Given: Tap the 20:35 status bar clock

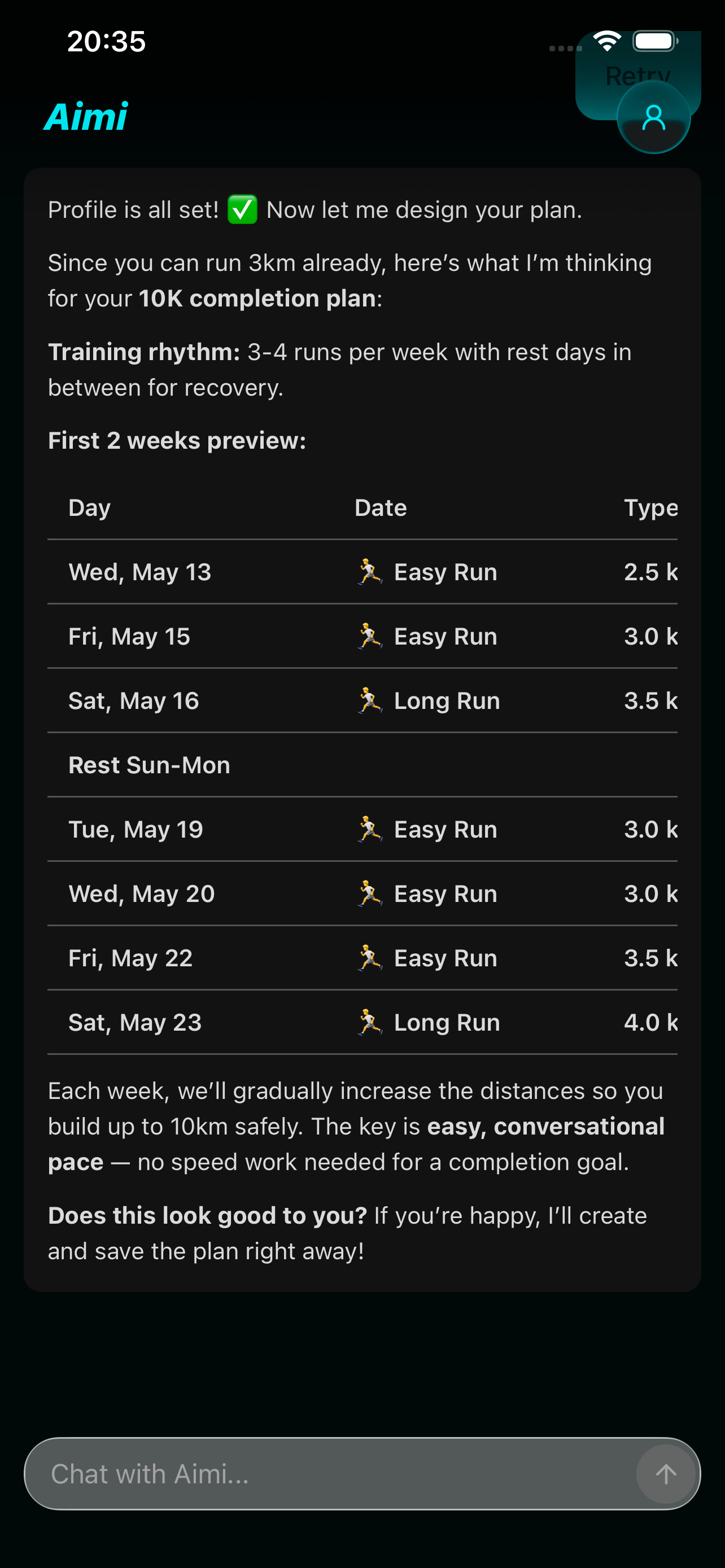Looking at the screenshot, I should tap(107, 41).
